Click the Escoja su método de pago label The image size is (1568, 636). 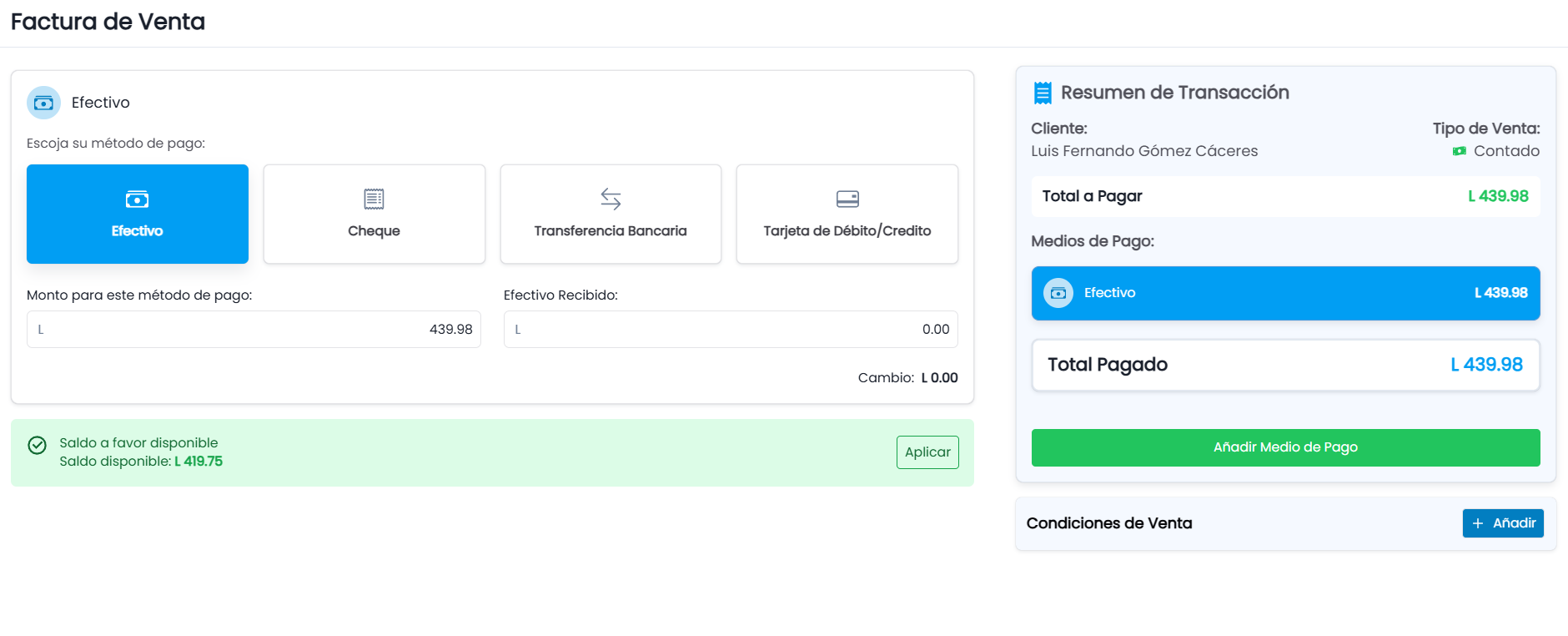tap(116, 144)
